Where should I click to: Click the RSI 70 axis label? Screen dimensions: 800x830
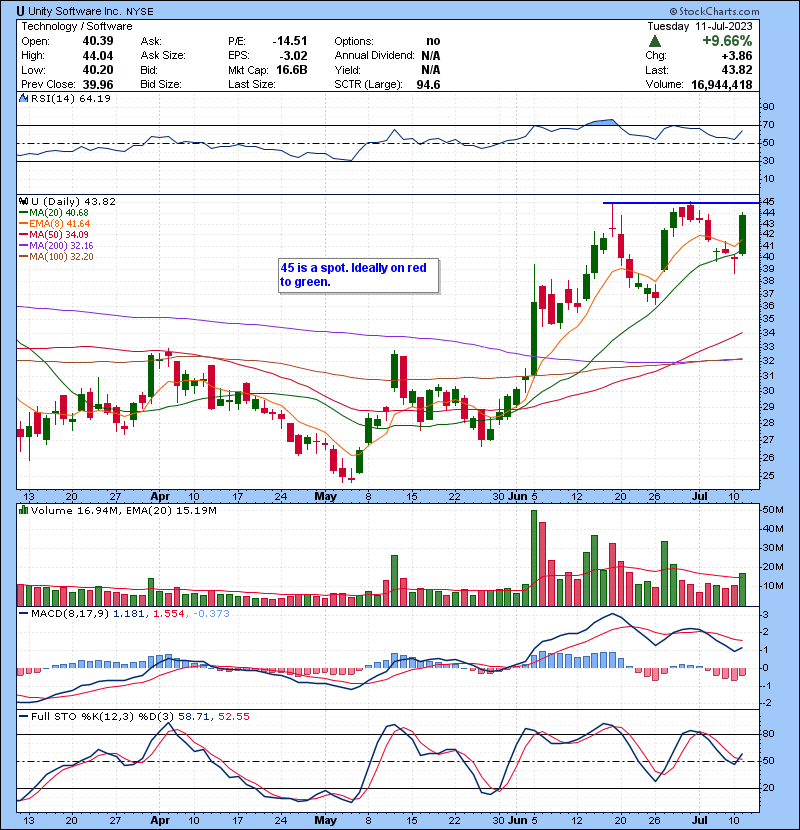pyautogui.click(x=768, y=125)
